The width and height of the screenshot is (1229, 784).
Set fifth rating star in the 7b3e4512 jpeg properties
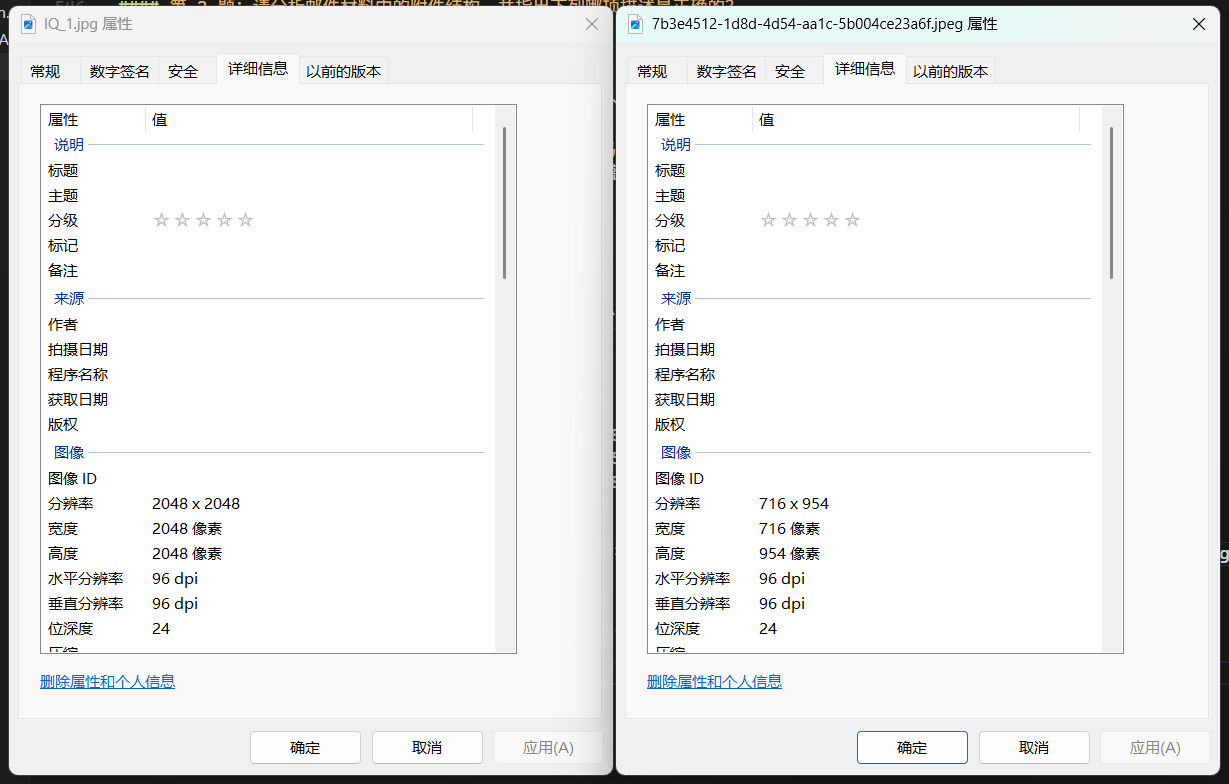853,220
